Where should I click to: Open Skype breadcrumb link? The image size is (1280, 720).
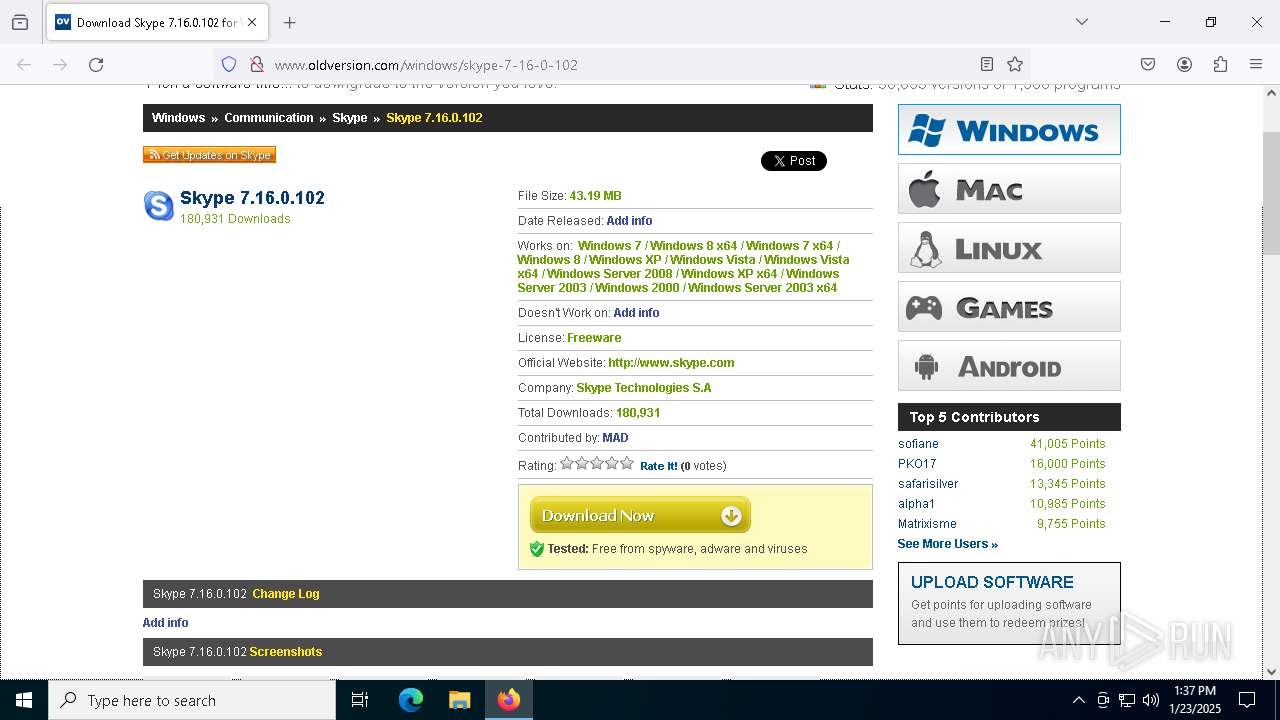350,118
